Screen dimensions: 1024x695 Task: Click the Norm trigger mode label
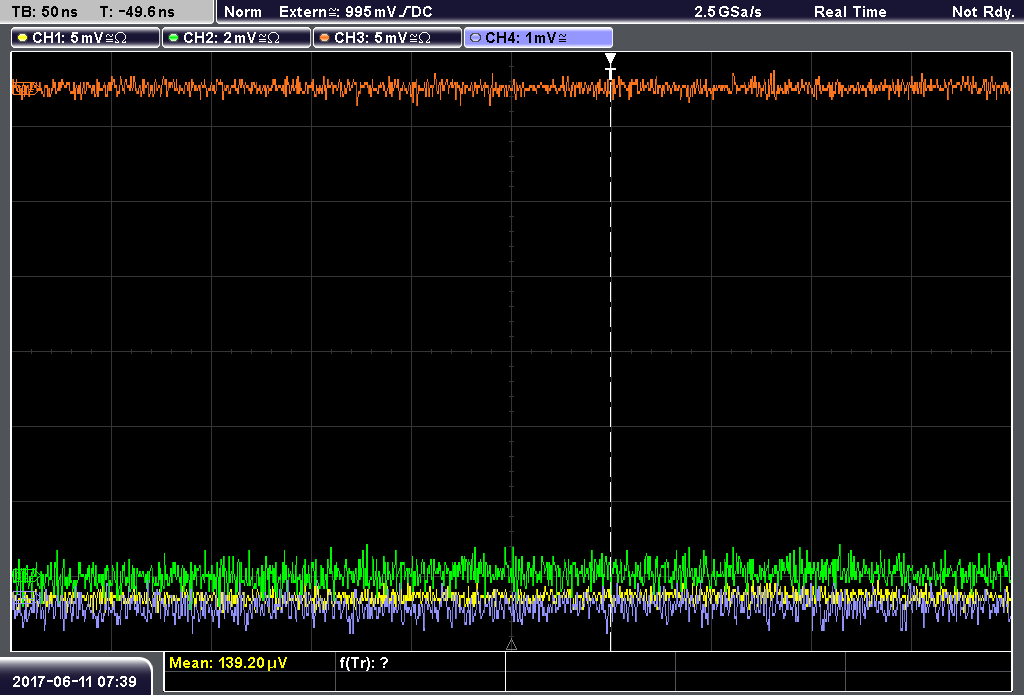click(x=243, y=12)
